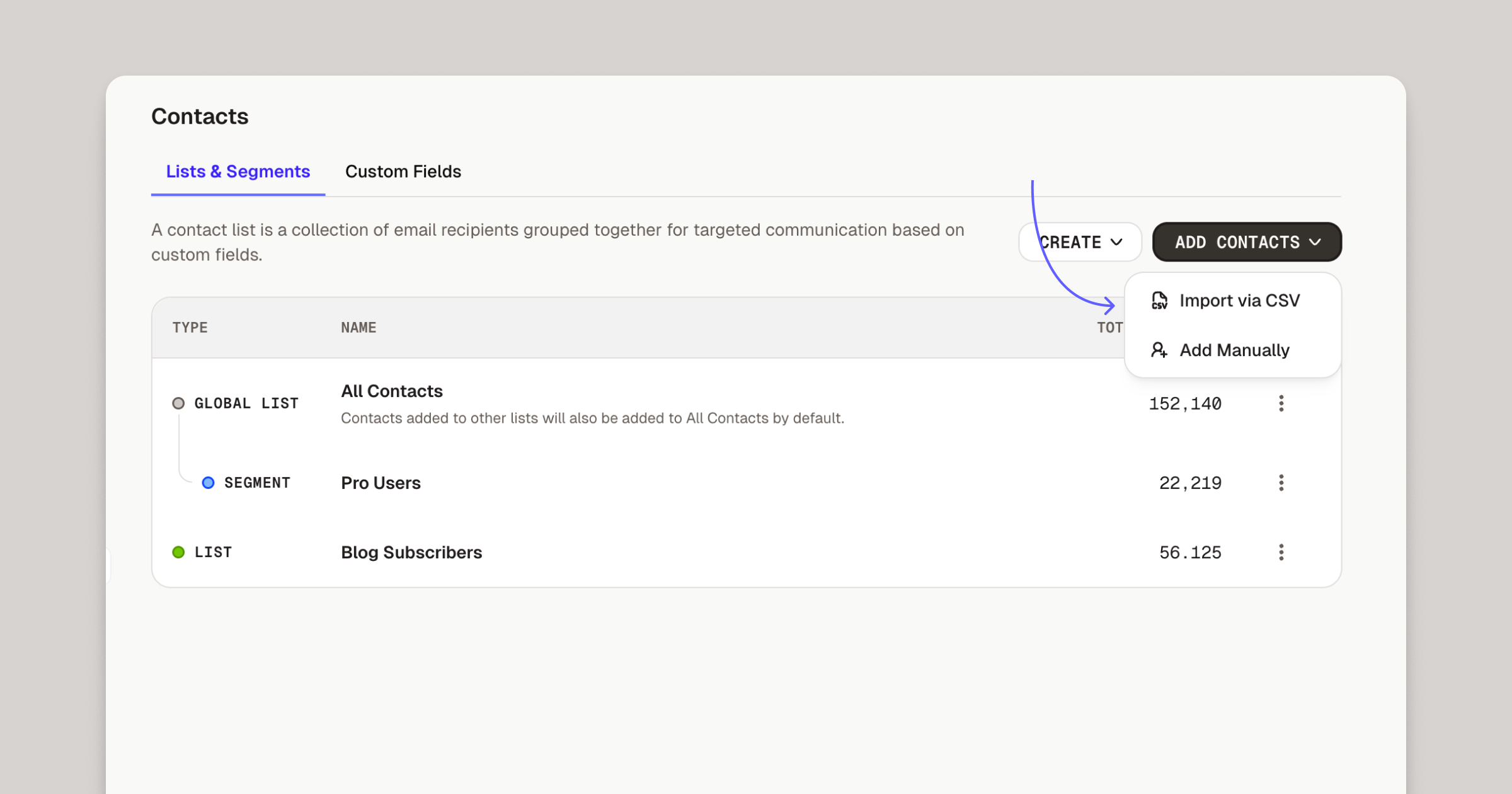
Task: Click the Blog Subscribers list name
Action: (411, 552)
